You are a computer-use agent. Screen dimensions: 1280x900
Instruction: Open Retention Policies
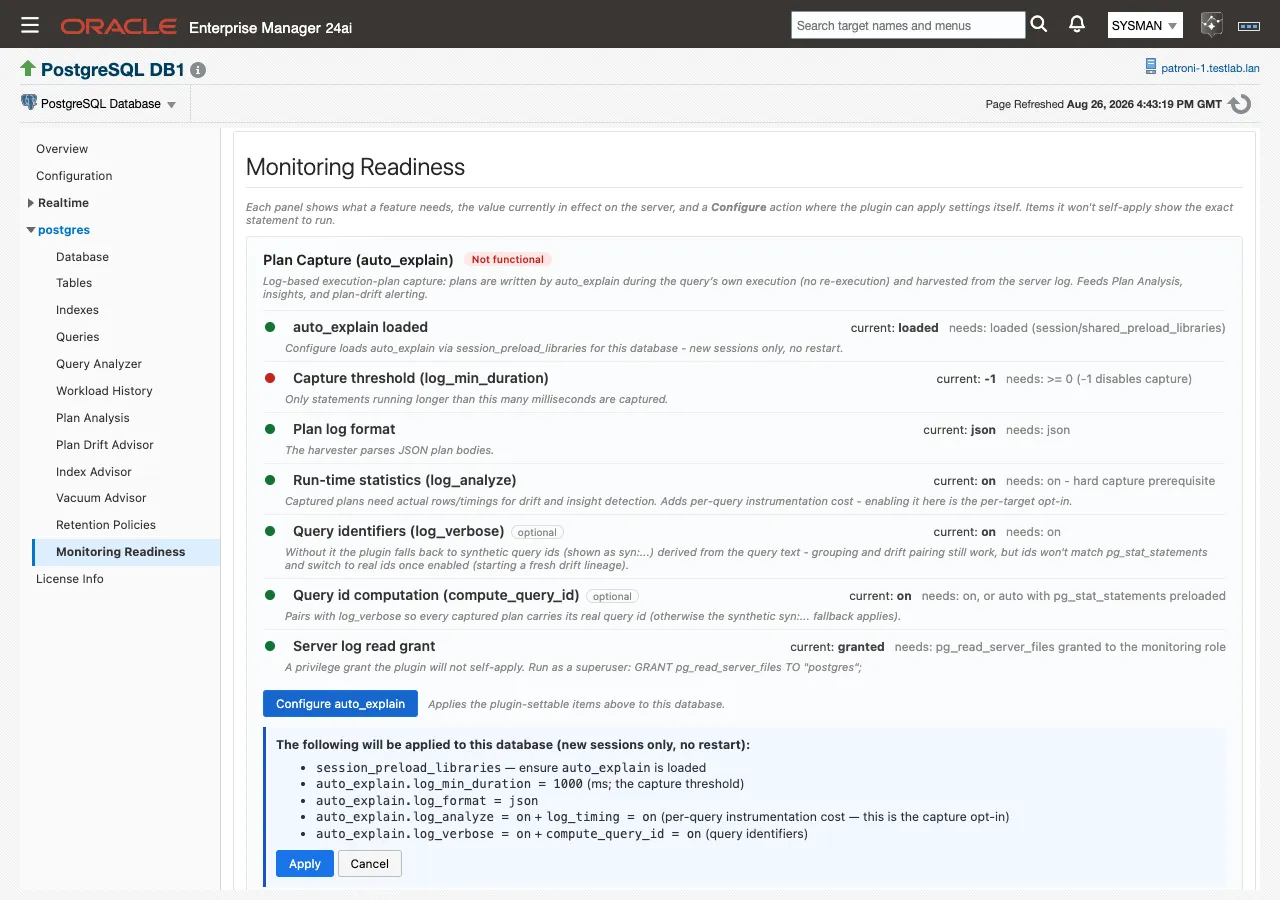pyautogui.click(x=106, y=525)
